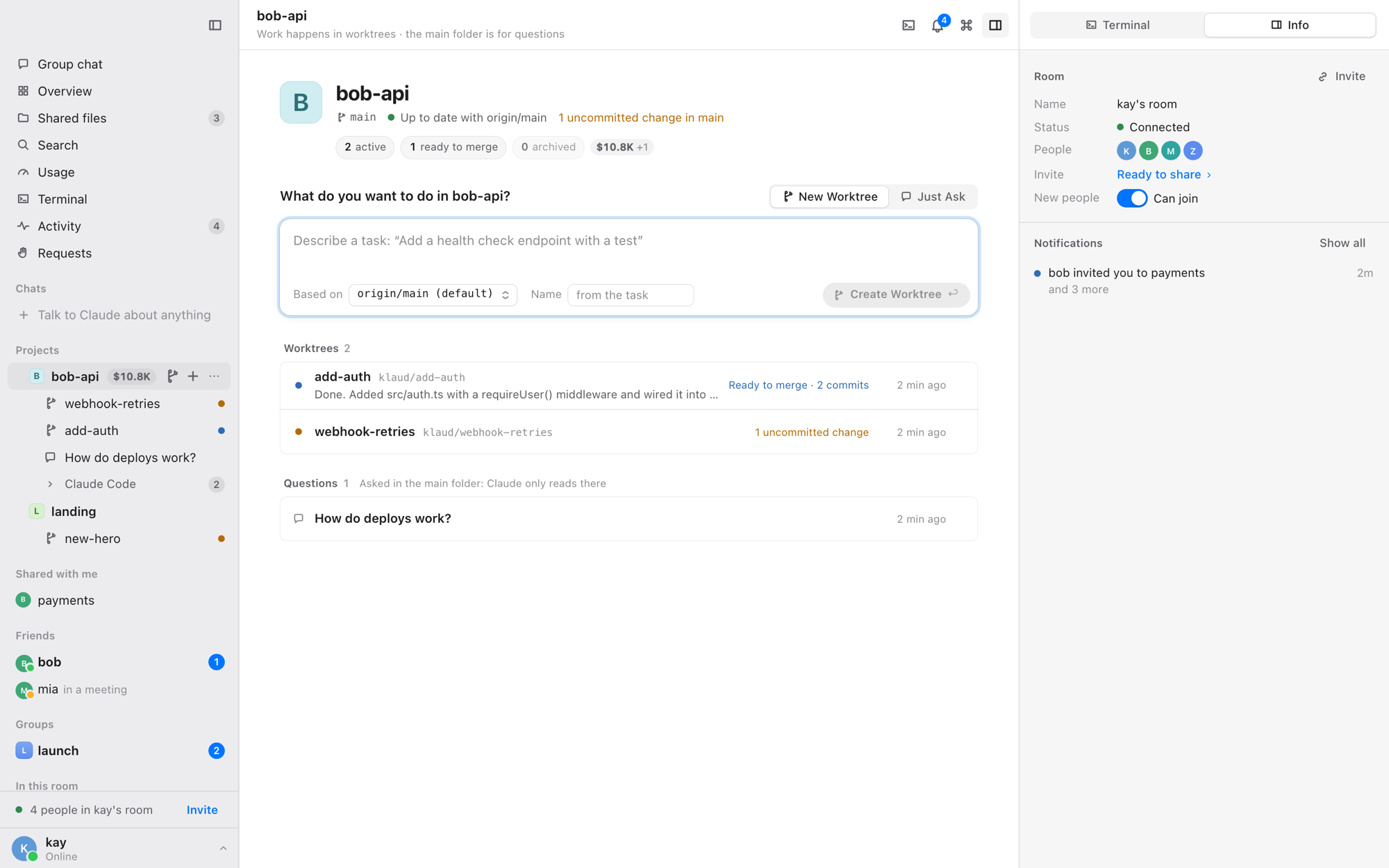The height and width of the screenshot is (868, 1389).
Task: Collapse the left sidebar panel icon
Action: pyautogui.click(x=215, y=26)
